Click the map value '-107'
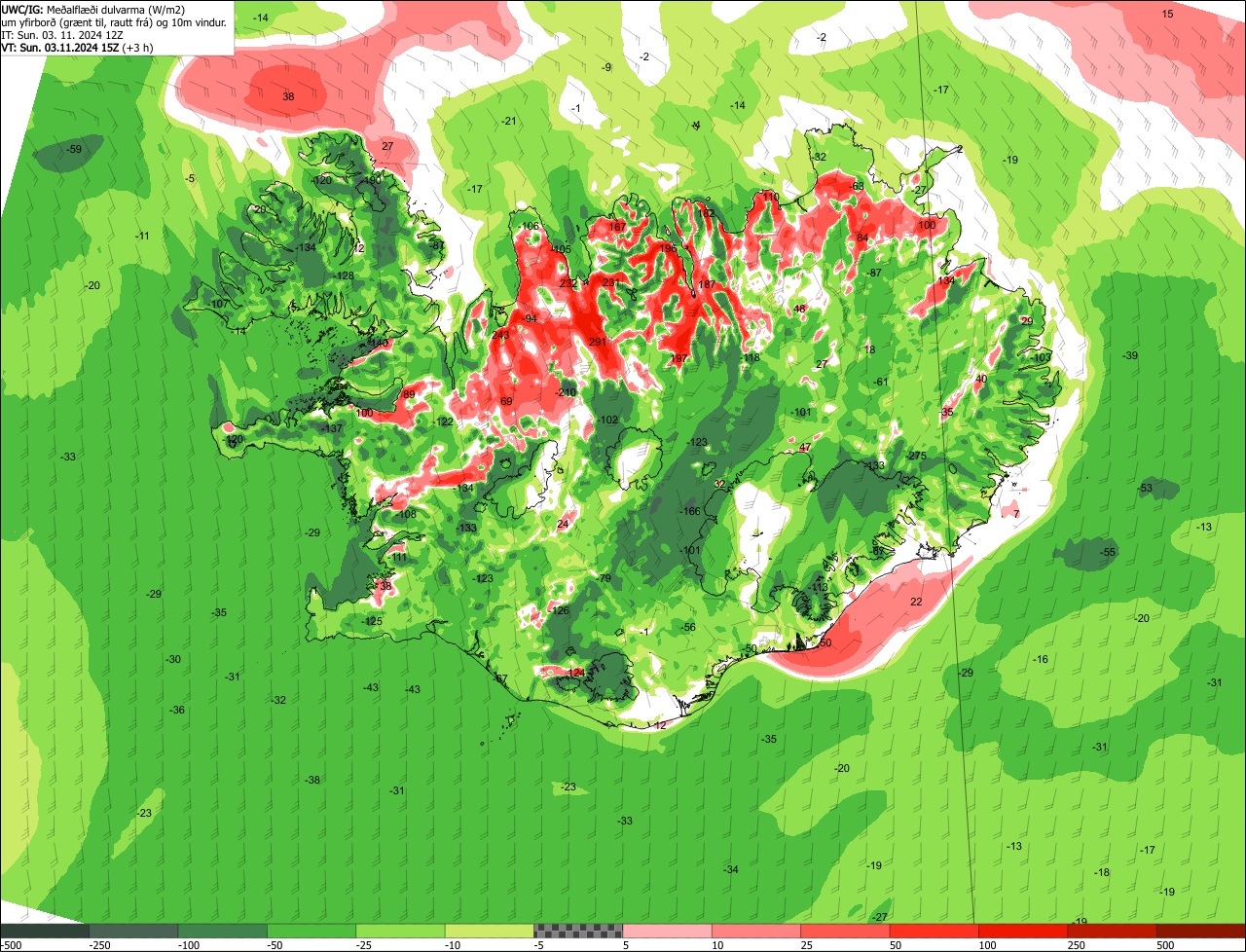Viewport: 1246px width, 952px height. click(x=218, y=304)
